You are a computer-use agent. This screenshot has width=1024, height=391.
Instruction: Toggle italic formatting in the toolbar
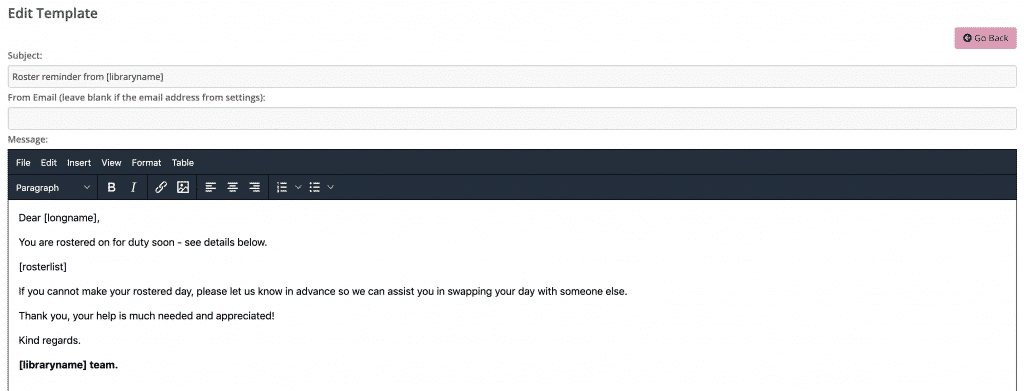[x=133, y=187]
